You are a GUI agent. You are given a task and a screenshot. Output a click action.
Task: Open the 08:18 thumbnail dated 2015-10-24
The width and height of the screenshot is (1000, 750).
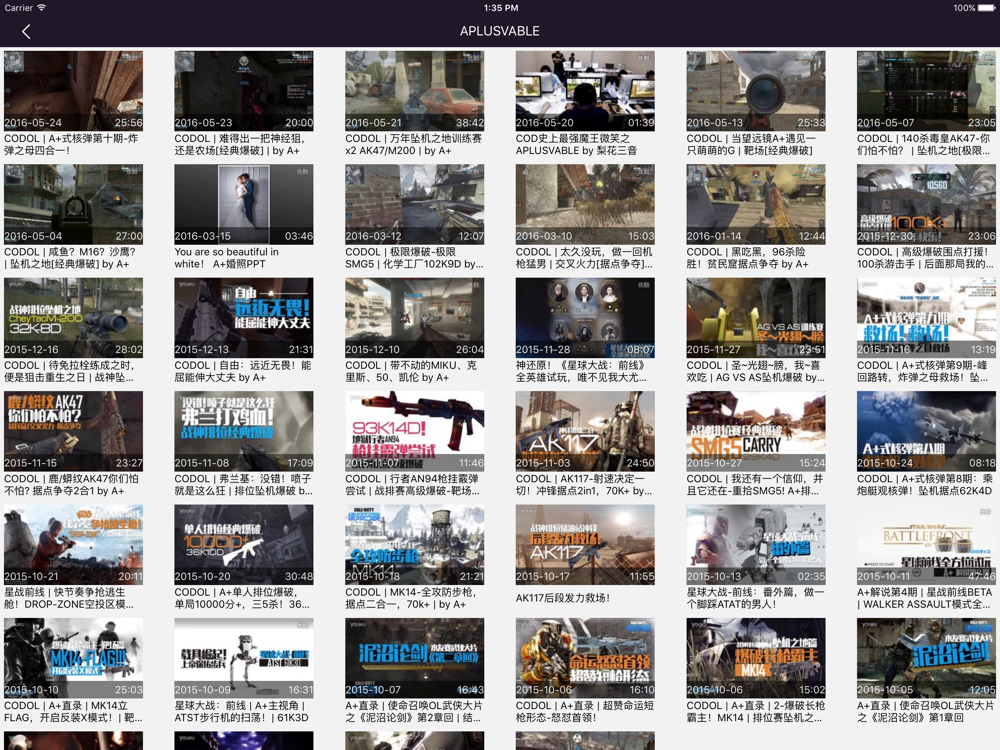coord(926,431)
